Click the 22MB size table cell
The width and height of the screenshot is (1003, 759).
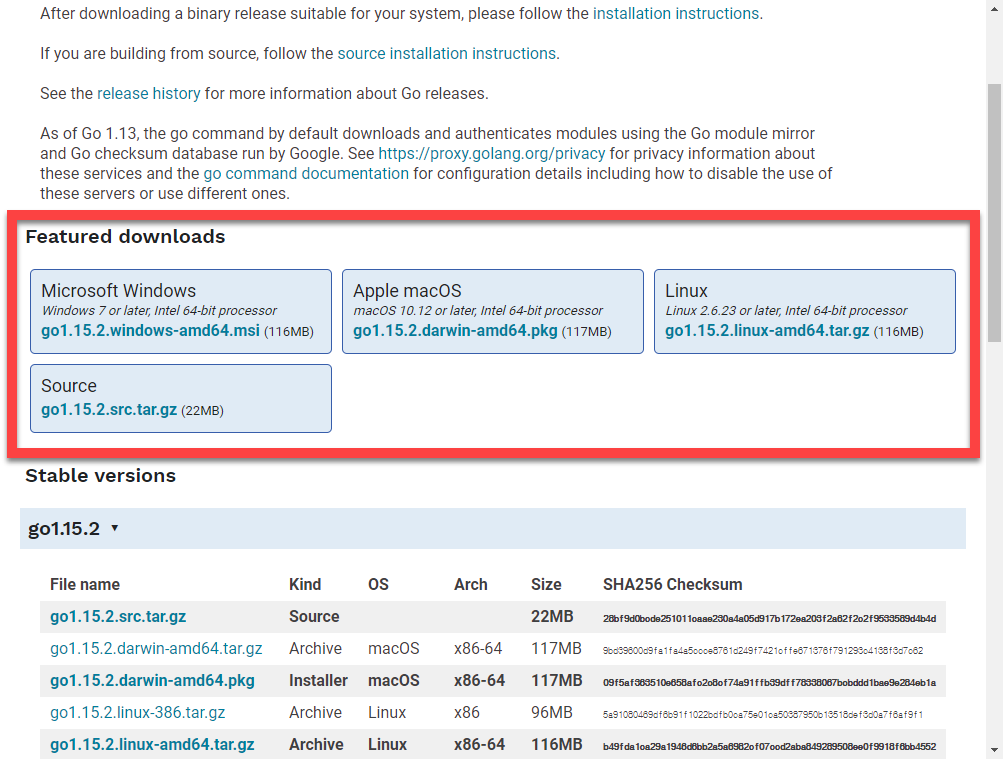tap(552, 616)
